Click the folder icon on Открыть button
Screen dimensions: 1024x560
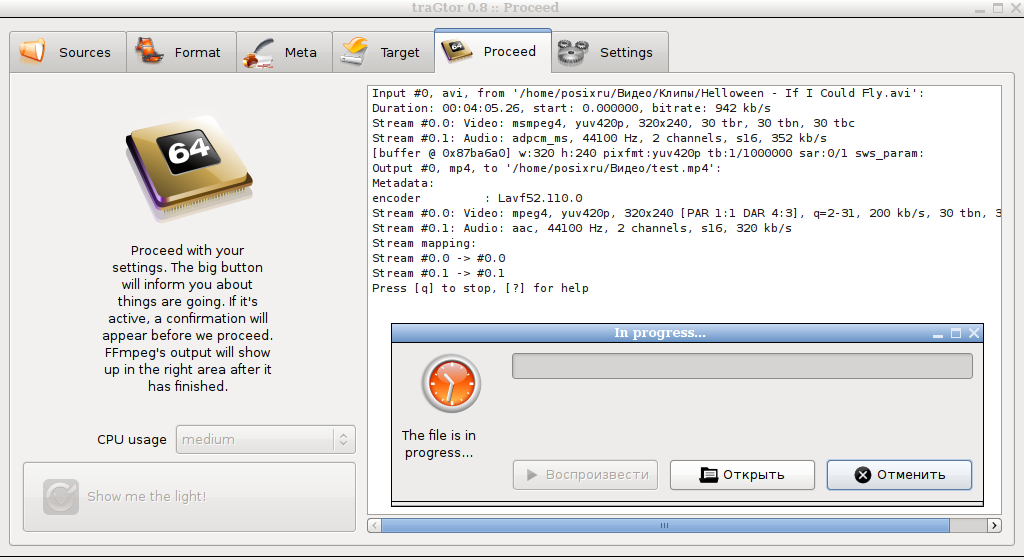(x=709, y=475)
